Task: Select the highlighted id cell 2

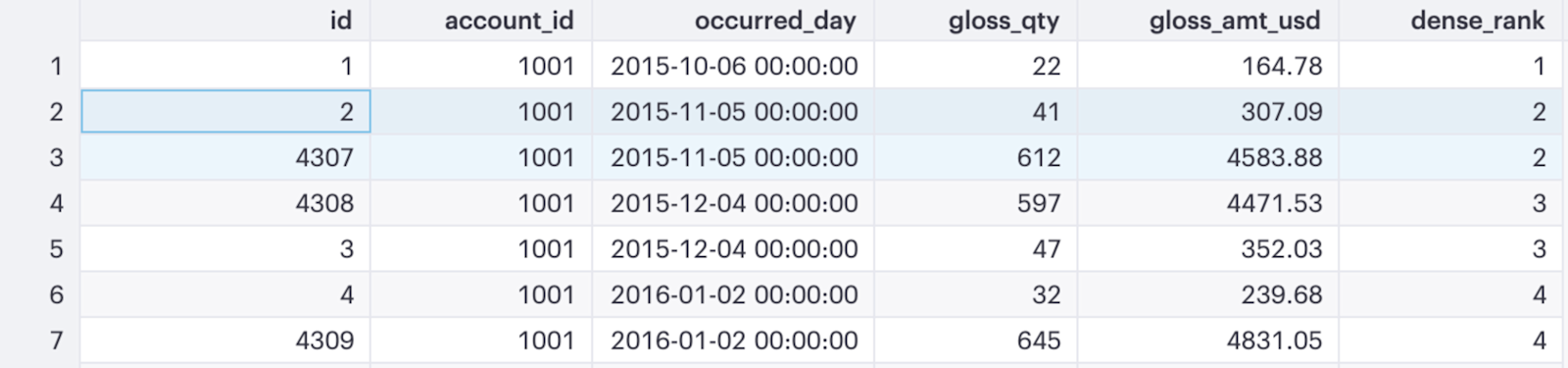Action: (x=225, y=111)
